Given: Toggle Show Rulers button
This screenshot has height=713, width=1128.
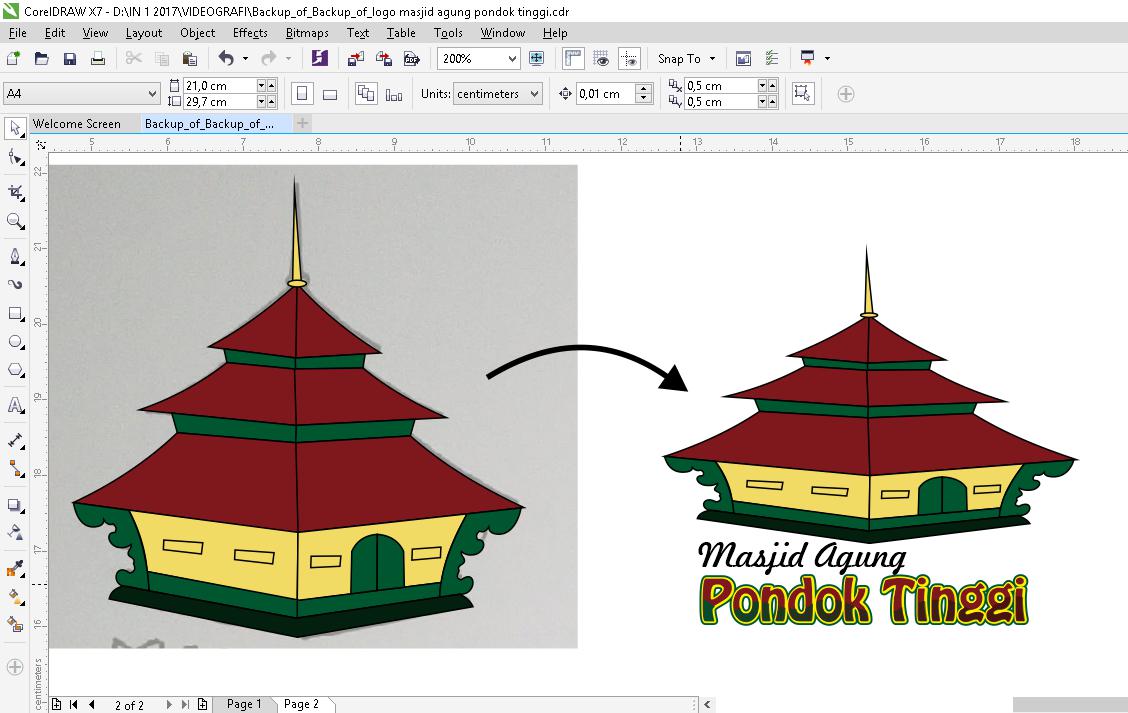Looking at the screenshot, I should tap(573, 58).
